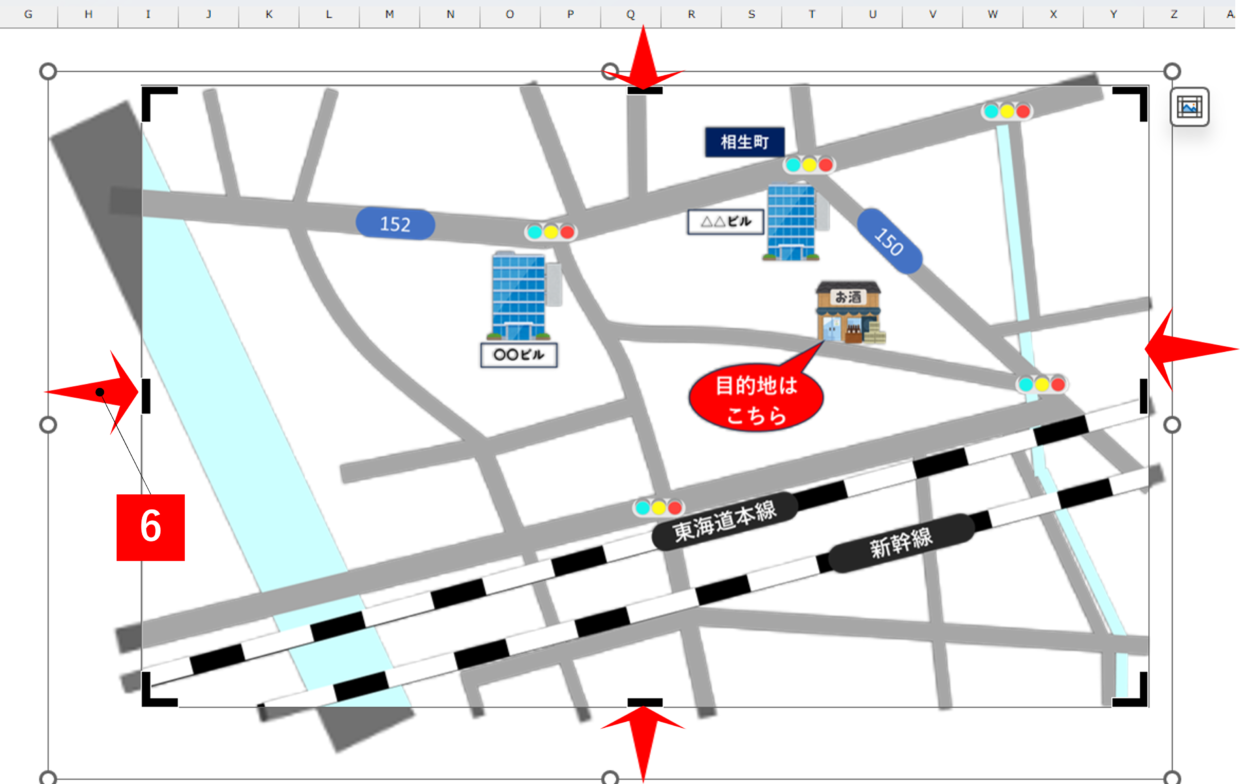
Task: Click the お酒 liquor shop building
Action: coord(848,313)
